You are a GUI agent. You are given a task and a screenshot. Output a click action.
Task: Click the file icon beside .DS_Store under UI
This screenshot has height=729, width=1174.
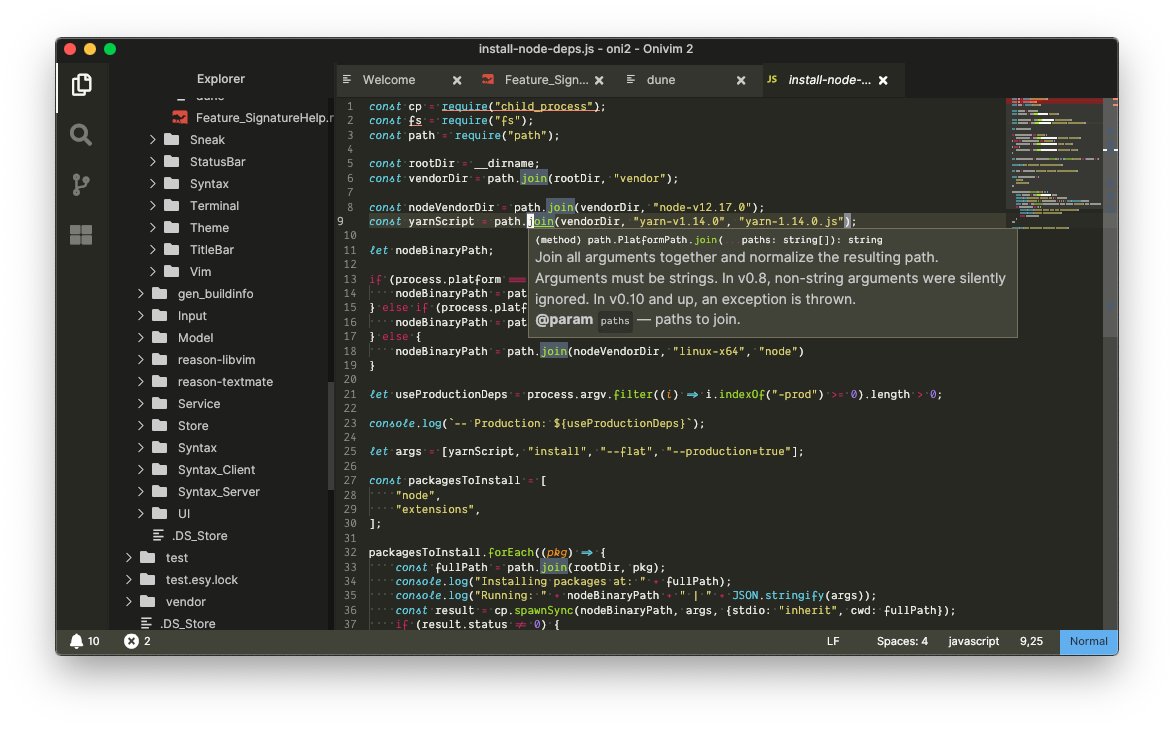(x=158, y=536)
